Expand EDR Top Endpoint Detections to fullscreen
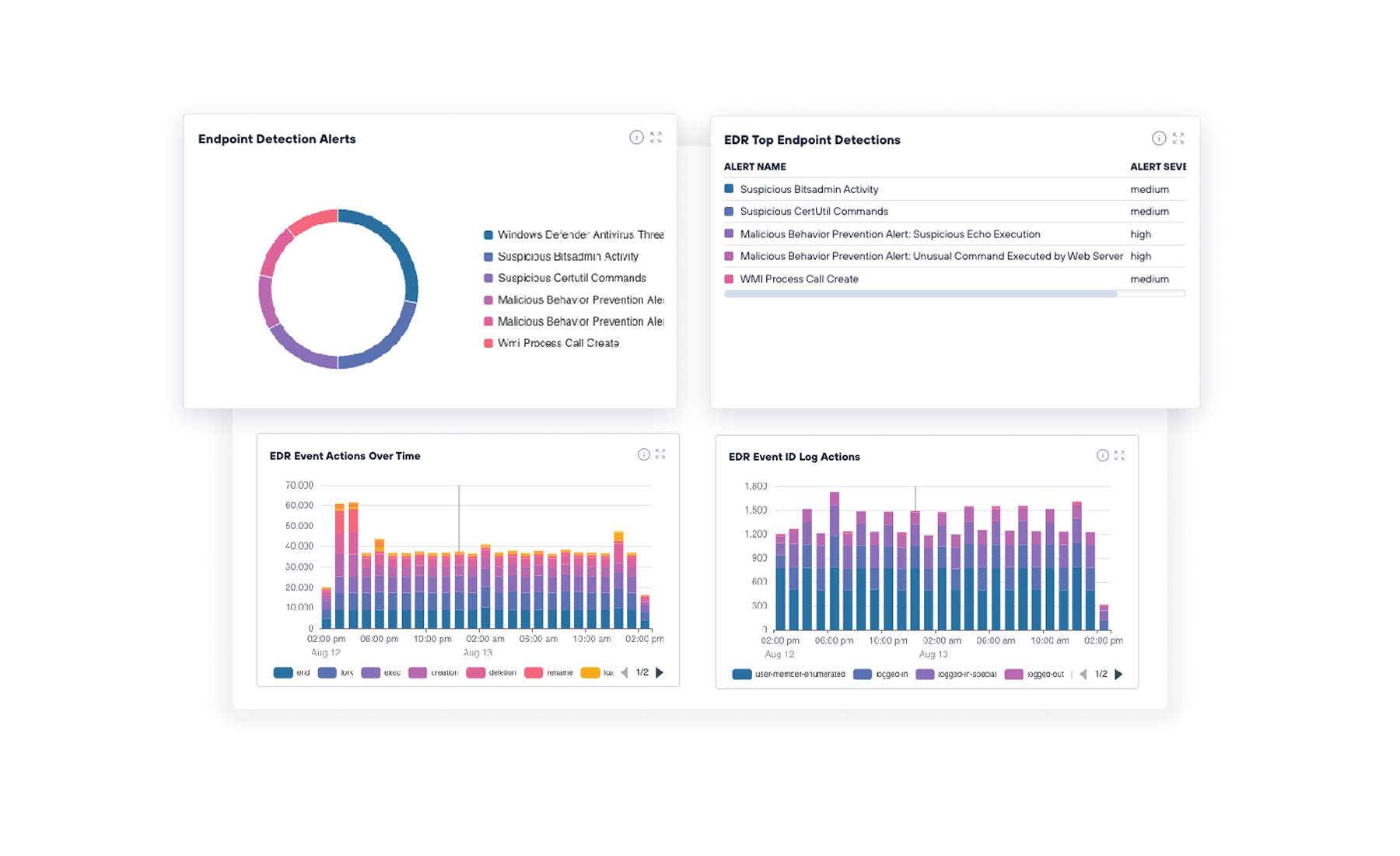Screen dimensions: 1400x856 click(1178, 139)
